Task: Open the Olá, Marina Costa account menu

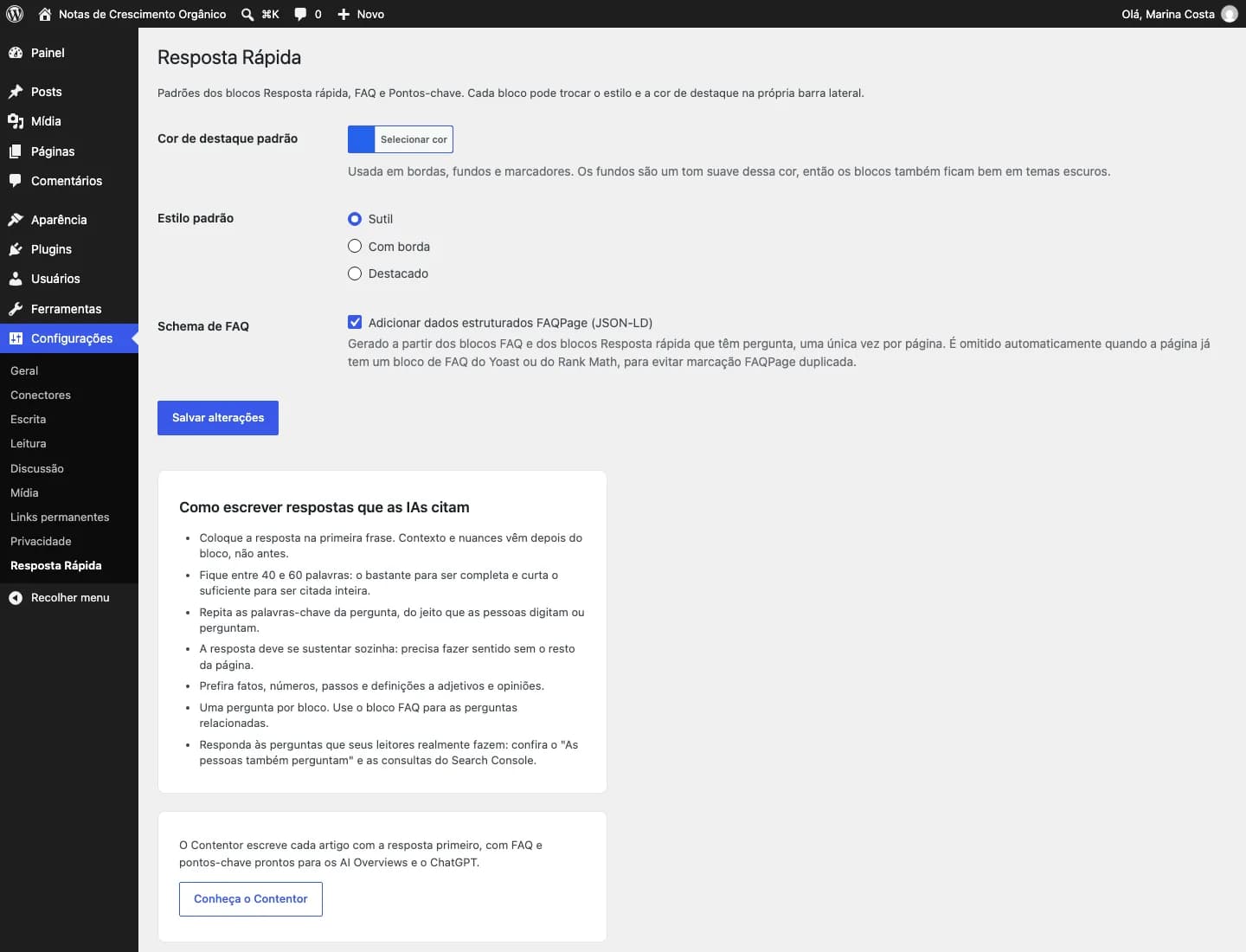Action: click(1179, 14)
